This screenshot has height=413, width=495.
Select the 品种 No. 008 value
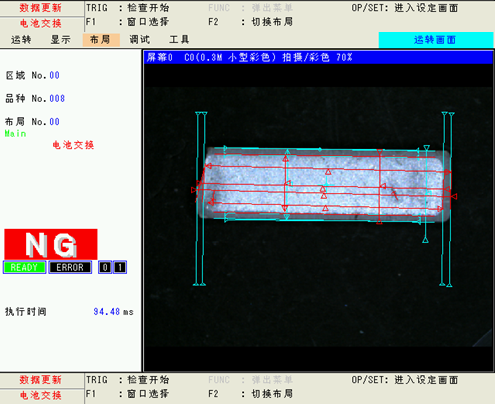point(57,99)
